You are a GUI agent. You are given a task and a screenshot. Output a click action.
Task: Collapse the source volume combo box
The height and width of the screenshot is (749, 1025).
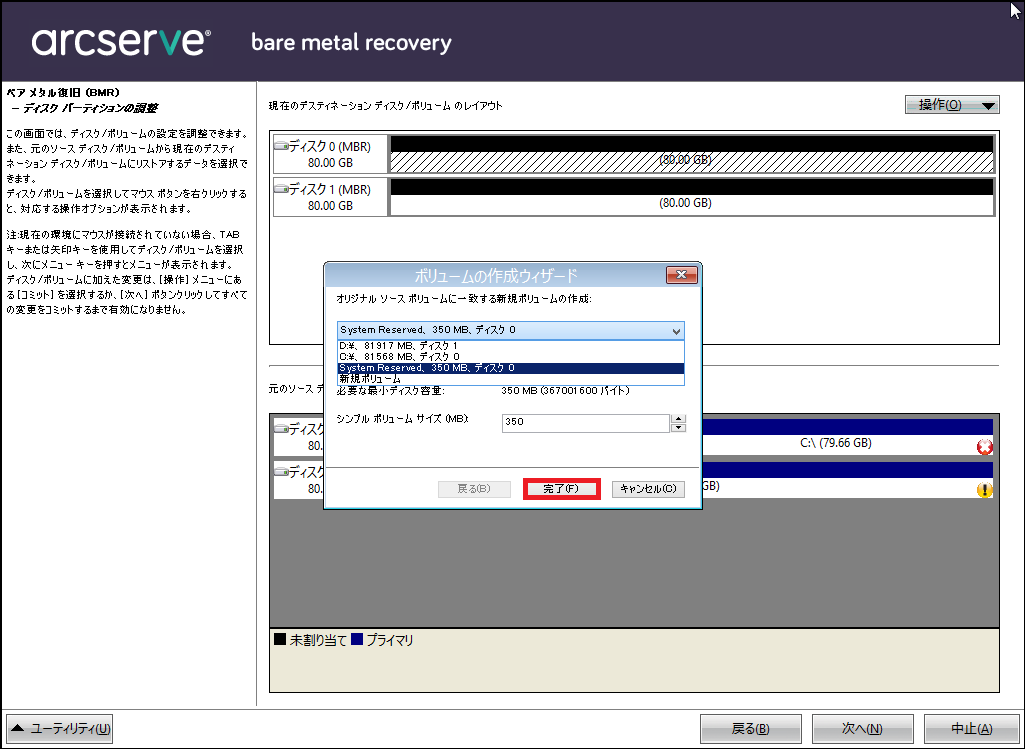pyautogui.click(x=677, y=330)
